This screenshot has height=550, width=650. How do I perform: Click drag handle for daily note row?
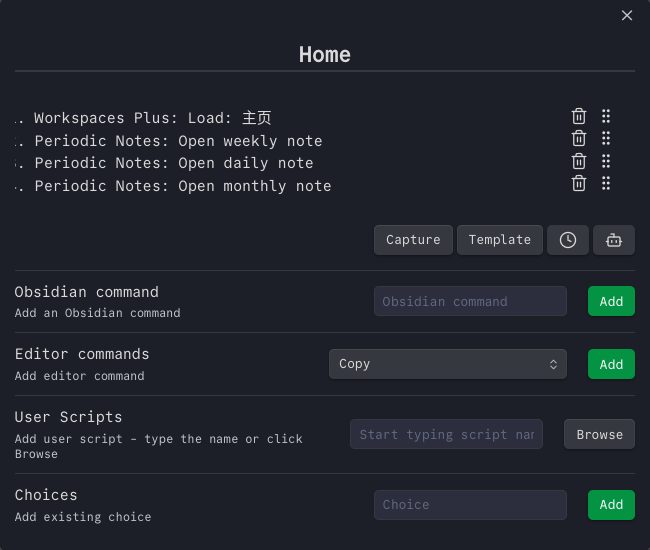606,161
